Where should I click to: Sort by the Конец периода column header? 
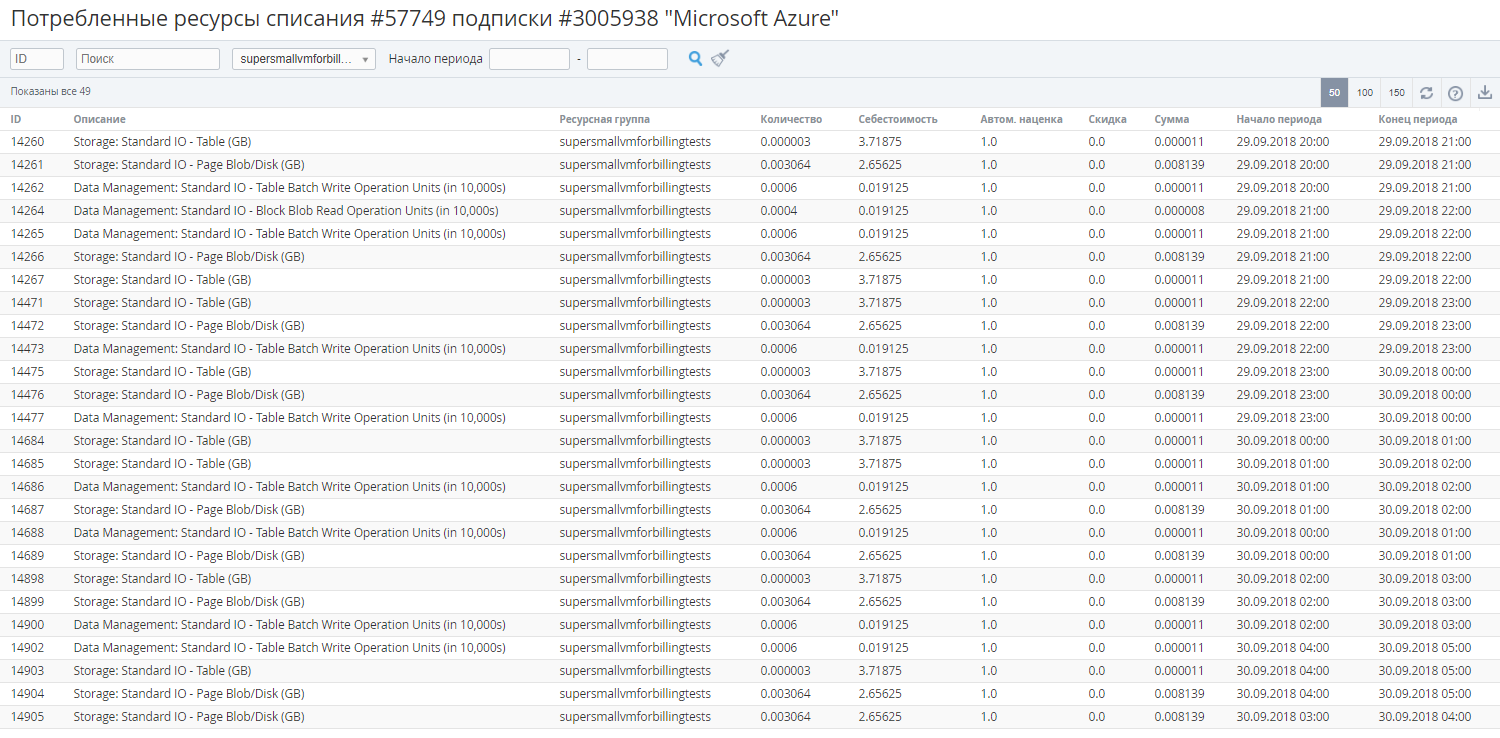(x=1418, y=119)
